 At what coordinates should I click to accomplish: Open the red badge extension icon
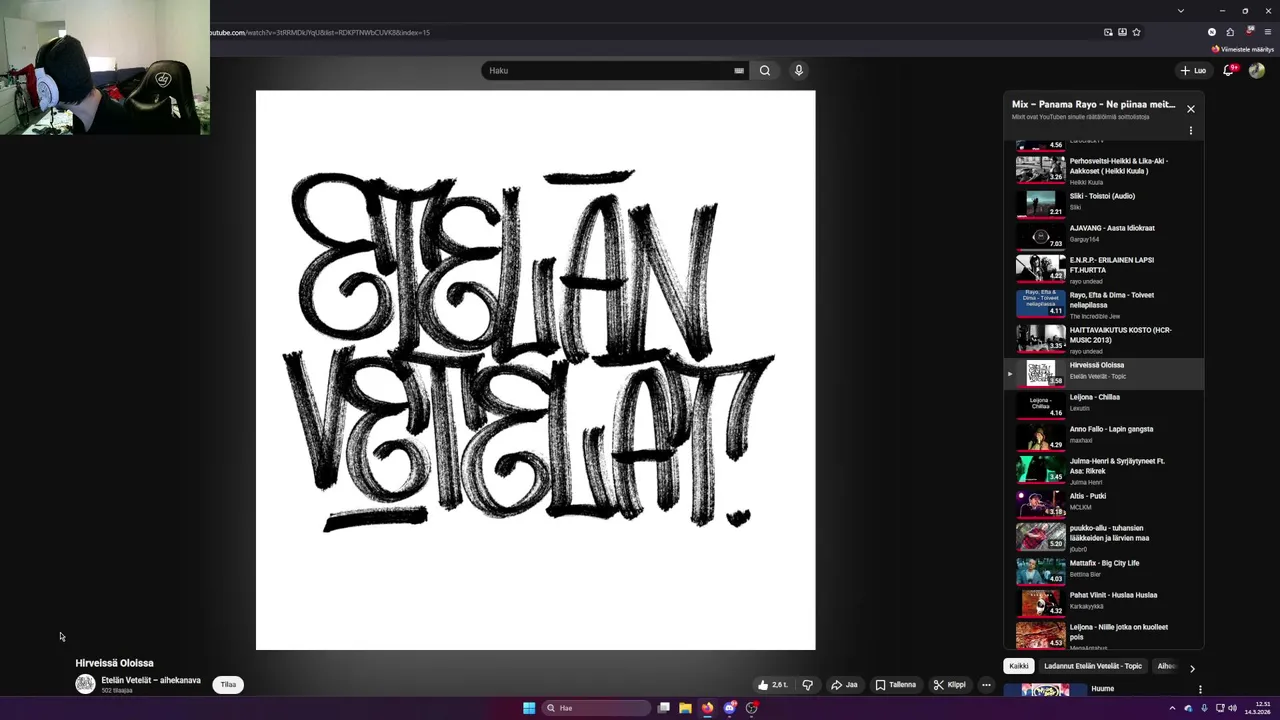[x=1249, y=32]
